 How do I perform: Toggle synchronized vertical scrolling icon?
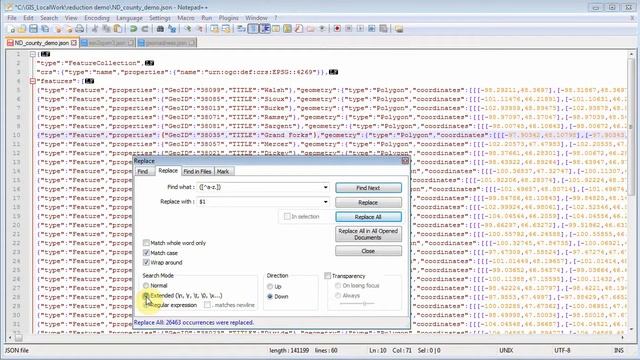(x=214, y=29)
